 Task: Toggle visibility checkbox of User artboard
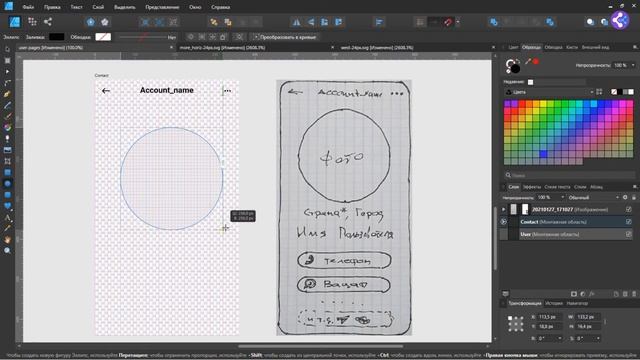(629, 234)
